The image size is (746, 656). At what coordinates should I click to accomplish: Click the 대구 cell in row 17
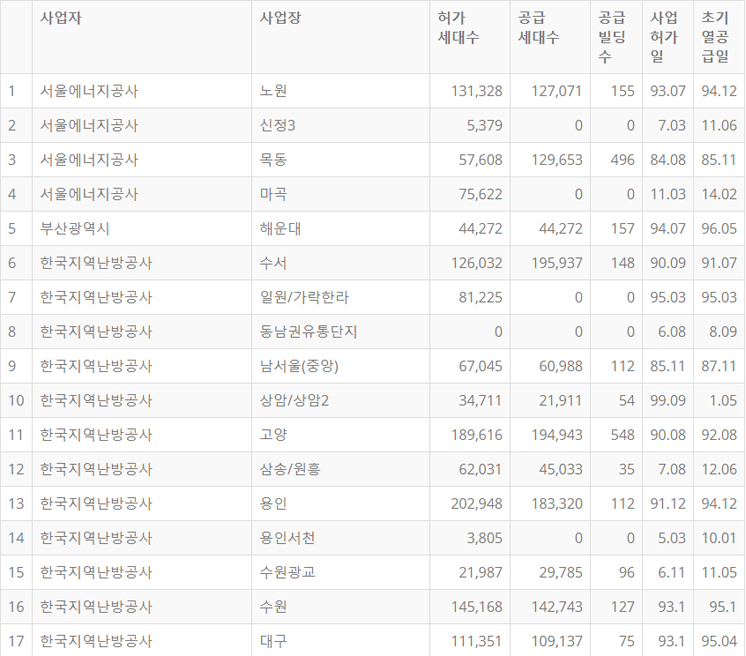tap(273, 641)
